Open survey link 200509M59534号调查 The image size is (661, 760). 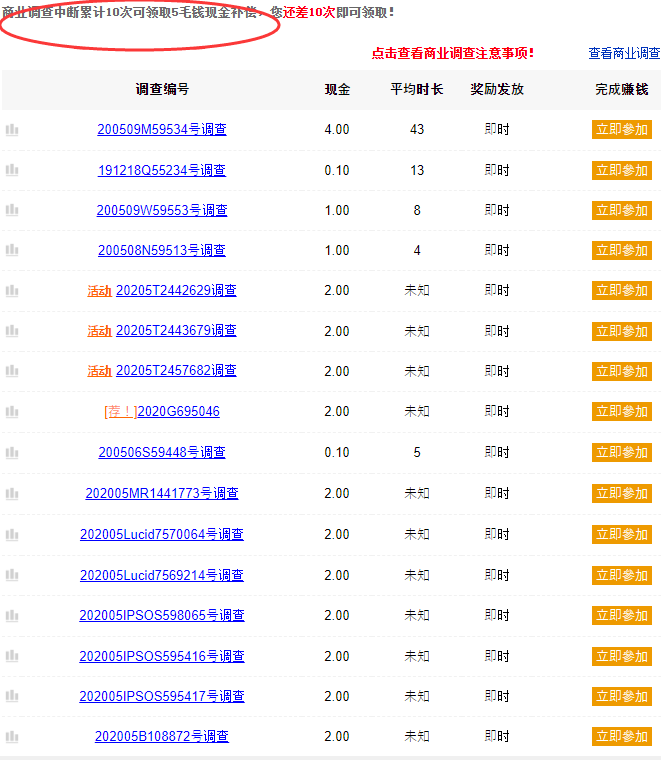click(x=162, y=129)
